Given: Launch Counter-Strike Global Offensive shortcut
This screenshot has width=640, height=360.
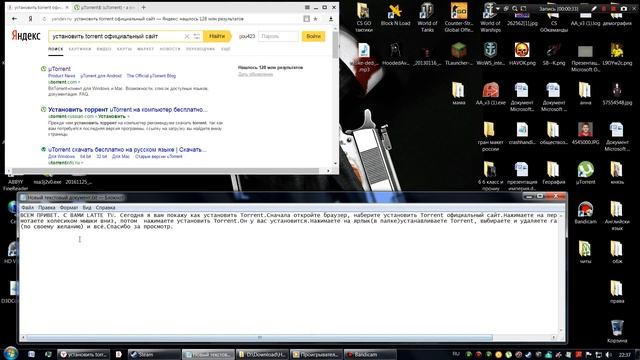Looking at the screenshot, I should 458,16.
